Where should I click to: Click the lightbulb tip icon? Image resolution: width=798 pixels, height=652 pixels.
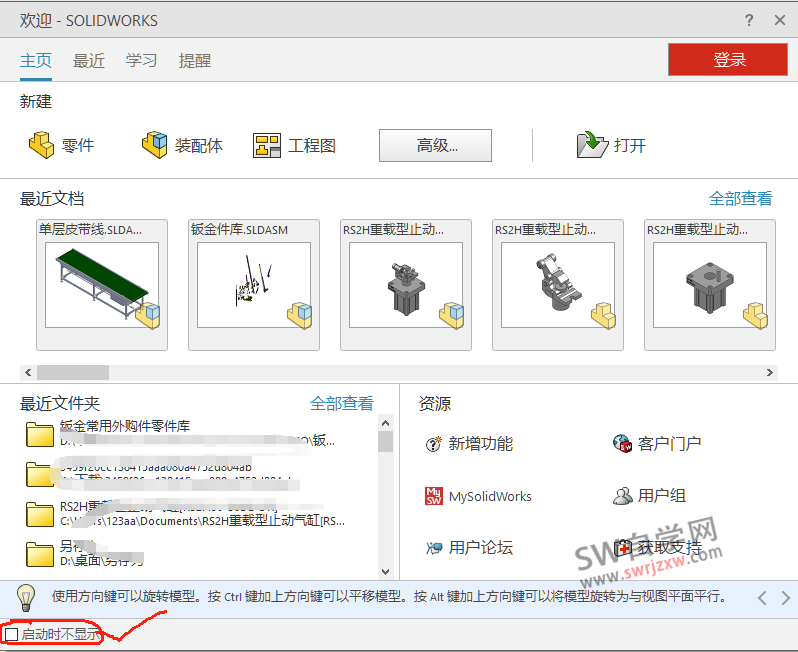click(x=25, y=598)
